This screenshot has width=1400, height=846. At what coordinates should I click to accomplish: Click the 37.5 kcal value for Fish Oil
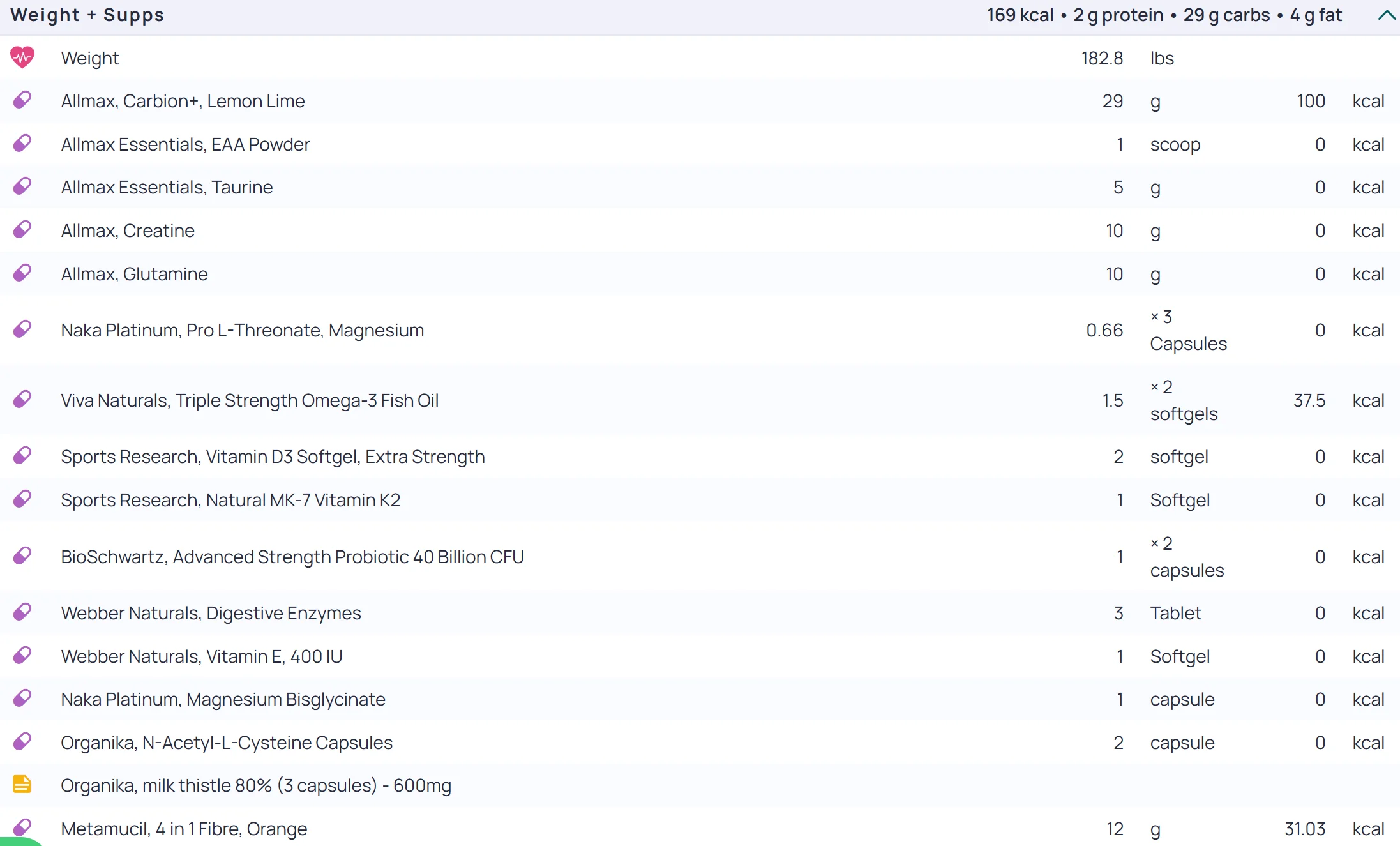[1309, 400]
